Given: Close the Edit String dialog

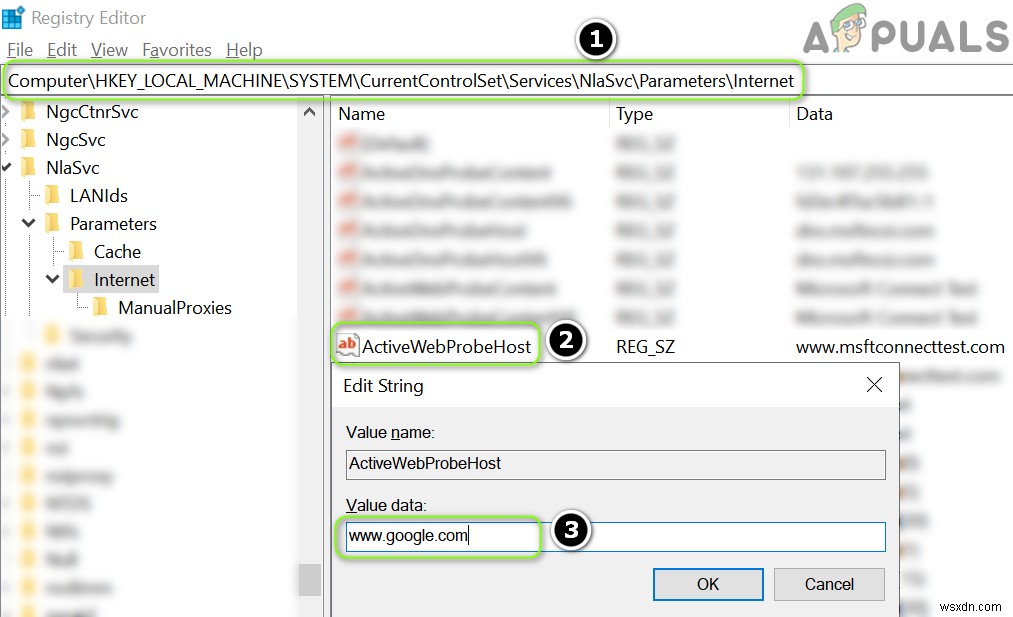Looking at the screenshot, I should (874, 385).
